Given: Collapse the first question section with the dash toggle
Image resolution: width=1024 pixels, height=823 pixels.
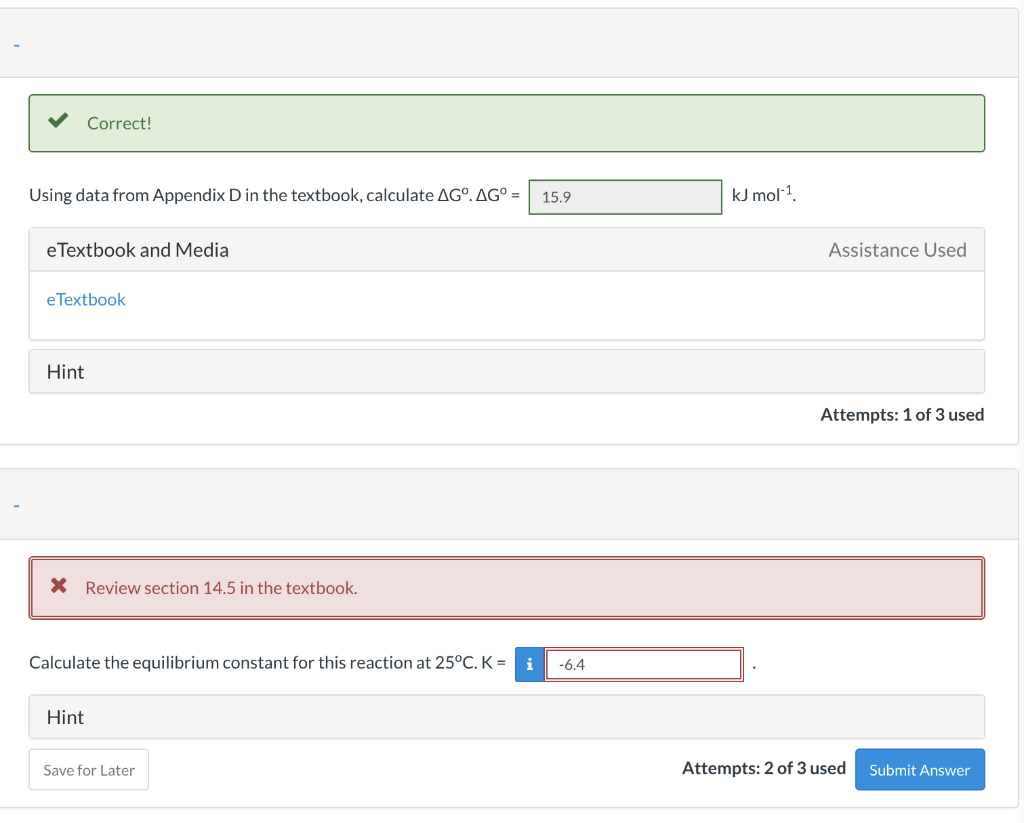Looking at the screenshot, I should (x=16, y=46).
